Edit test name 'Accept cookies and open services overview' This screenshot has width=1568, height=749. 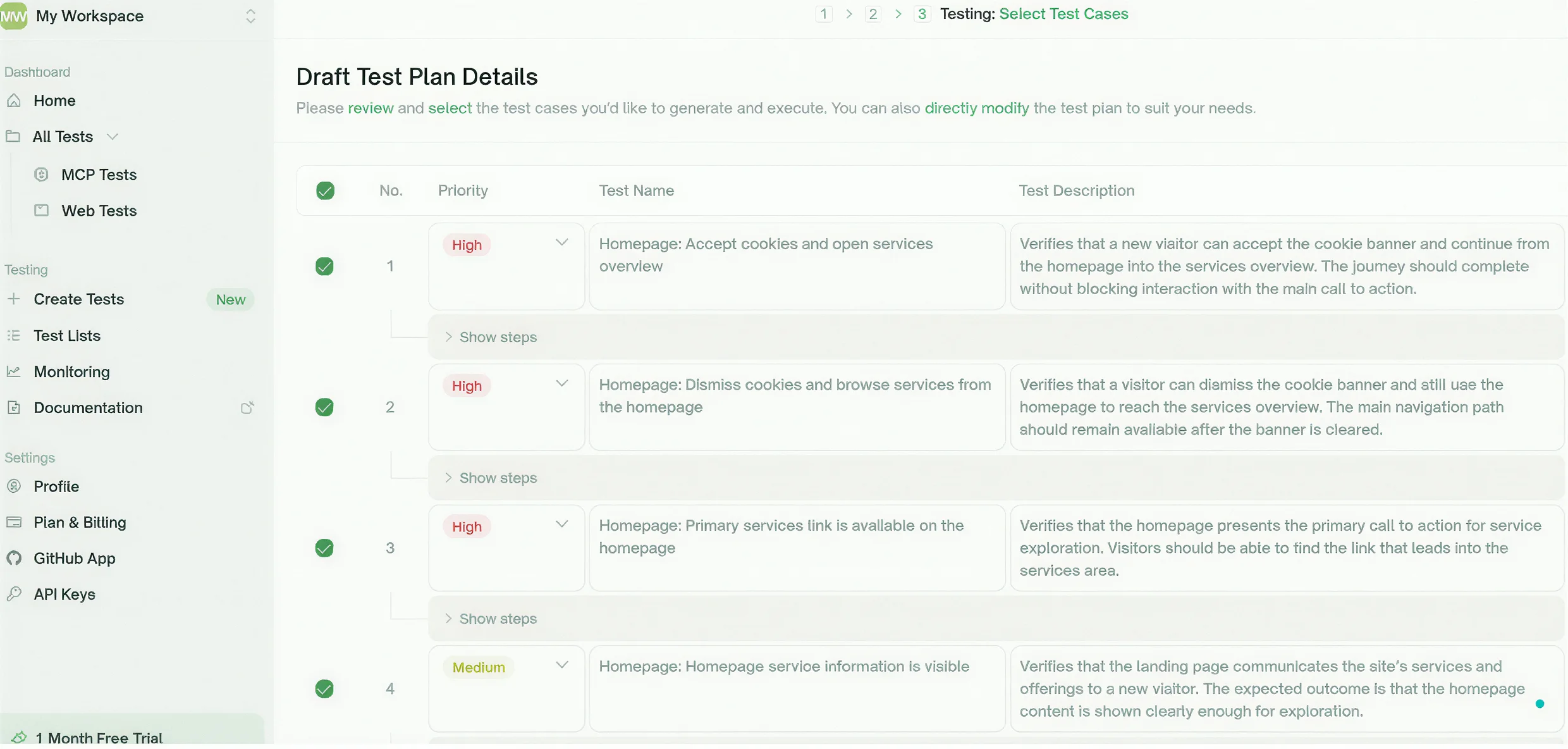797,266
